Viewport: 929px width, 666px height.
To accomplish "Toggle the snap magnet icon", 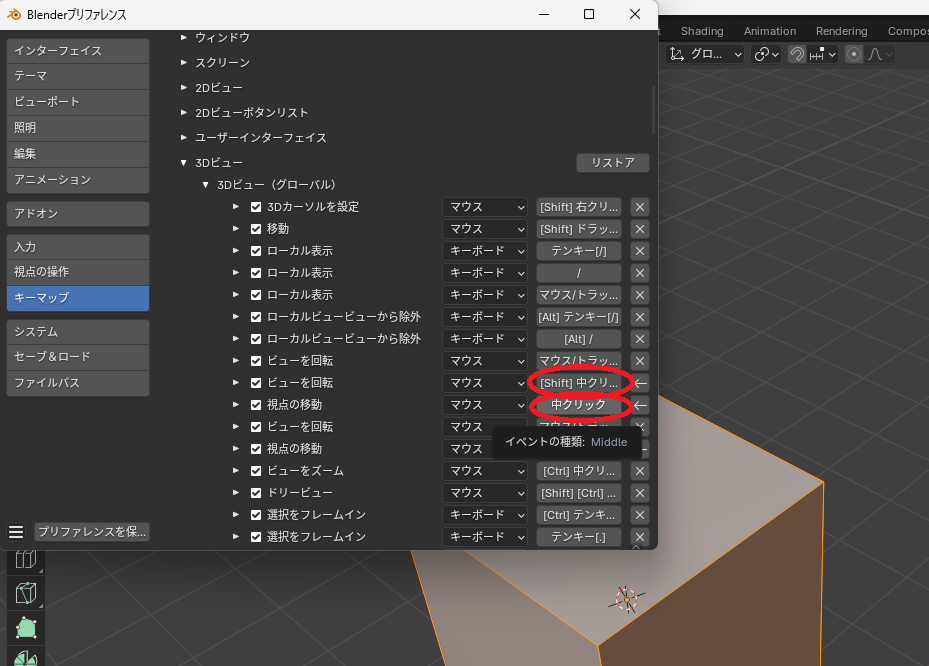I will click(797, 55).
